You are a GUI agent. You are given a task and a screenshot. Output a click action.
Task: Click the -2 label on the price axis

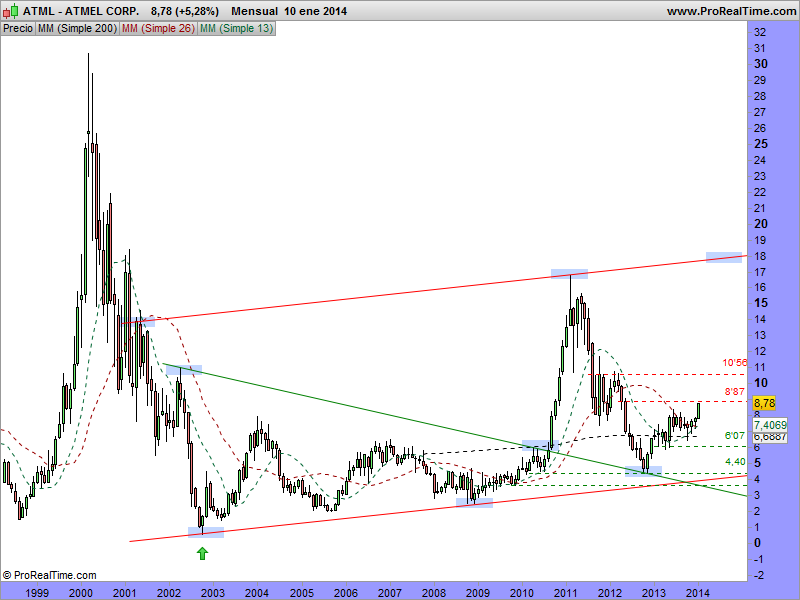(759, 575)
